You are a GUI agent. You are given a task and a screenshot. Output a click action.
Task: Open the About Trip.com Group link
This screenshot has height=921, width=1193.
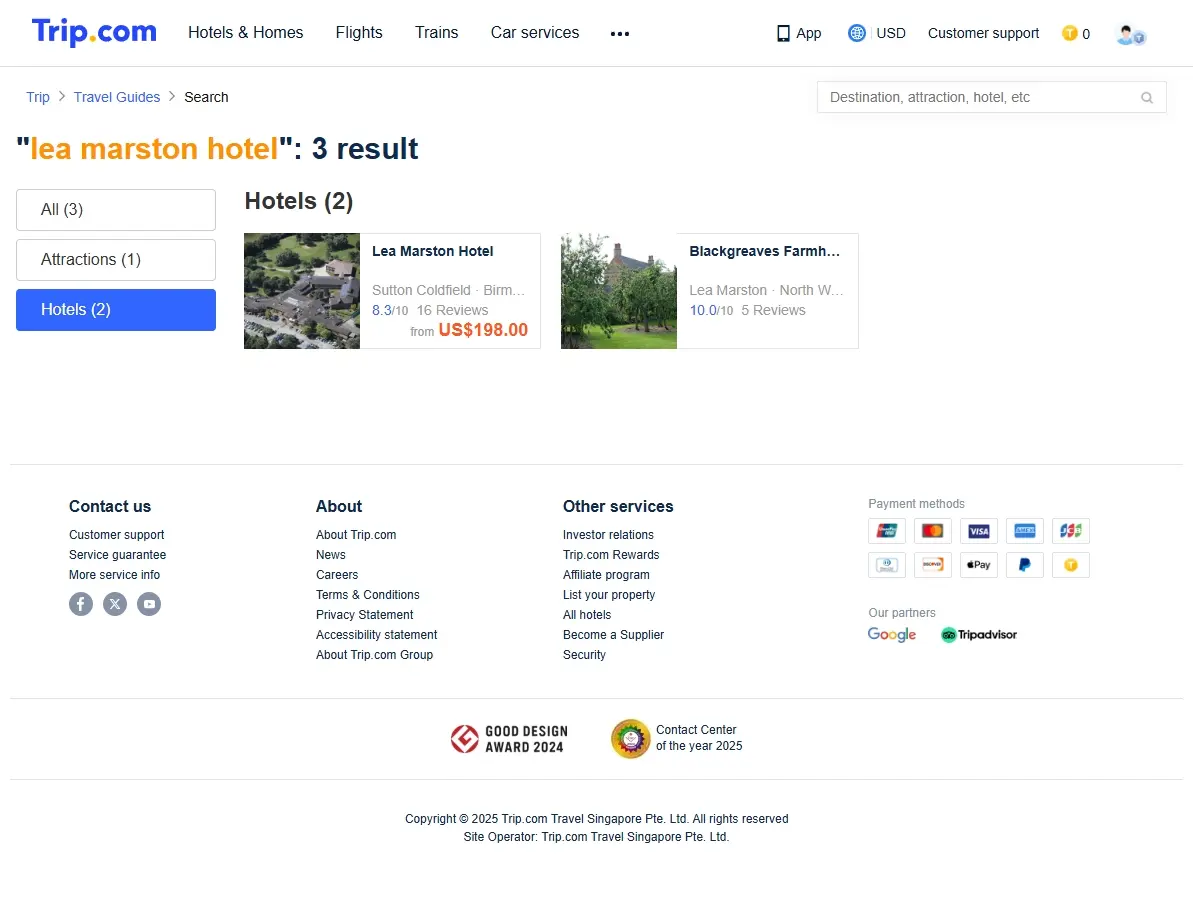click(374, 655)
